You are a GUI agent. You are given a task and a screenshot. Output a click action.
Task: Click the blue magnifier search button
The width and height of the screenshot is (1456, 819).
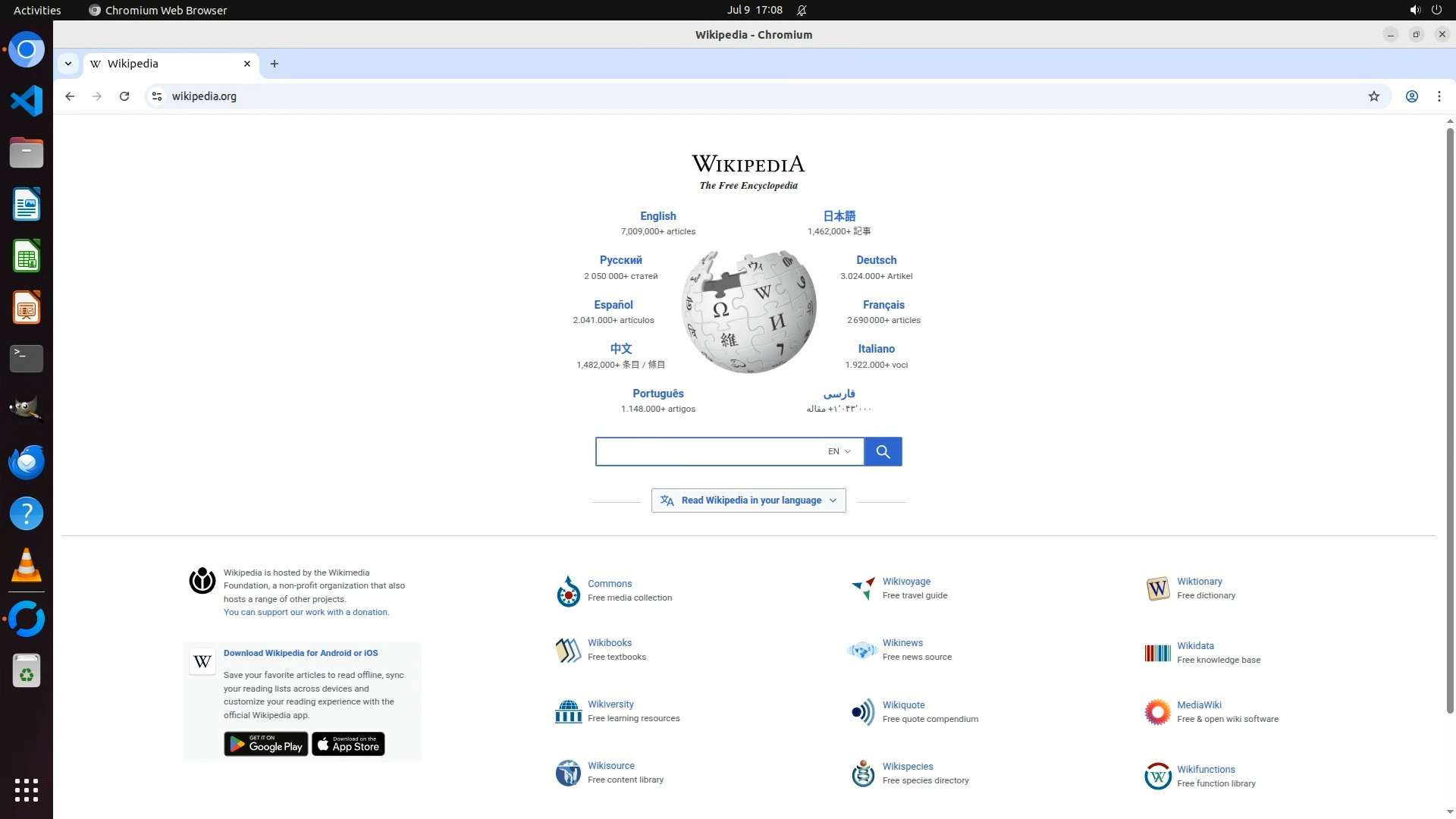point(883,451)
